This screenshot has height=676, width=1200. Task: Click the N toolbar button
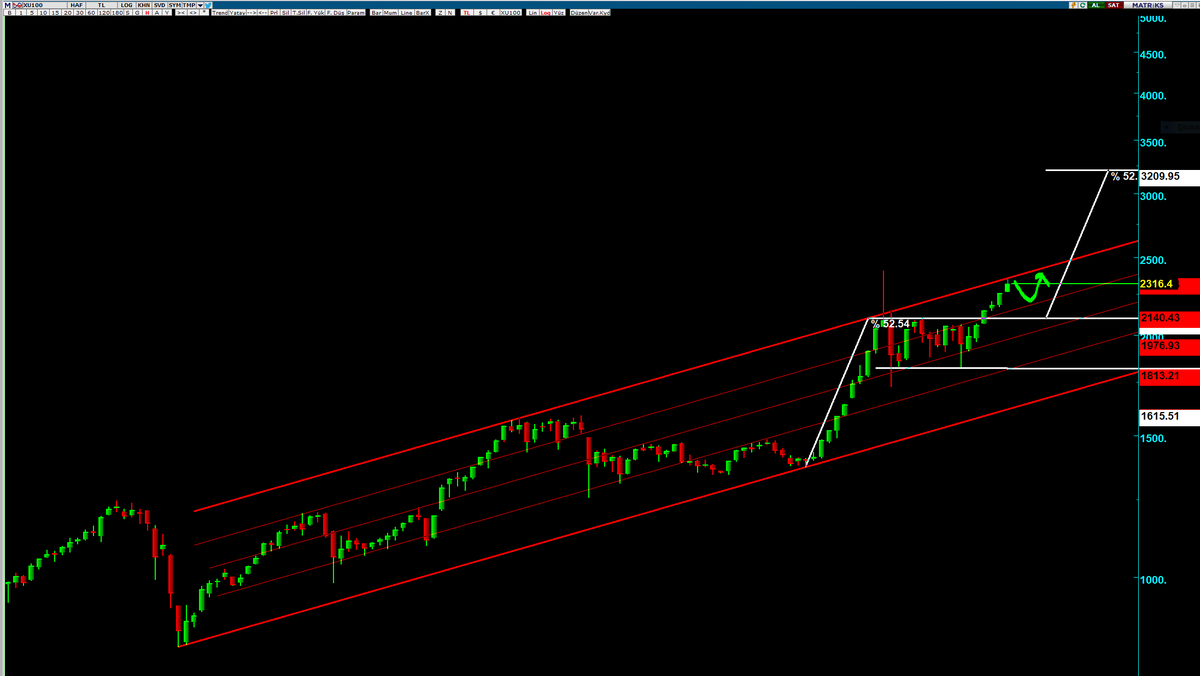coord(450,12)
